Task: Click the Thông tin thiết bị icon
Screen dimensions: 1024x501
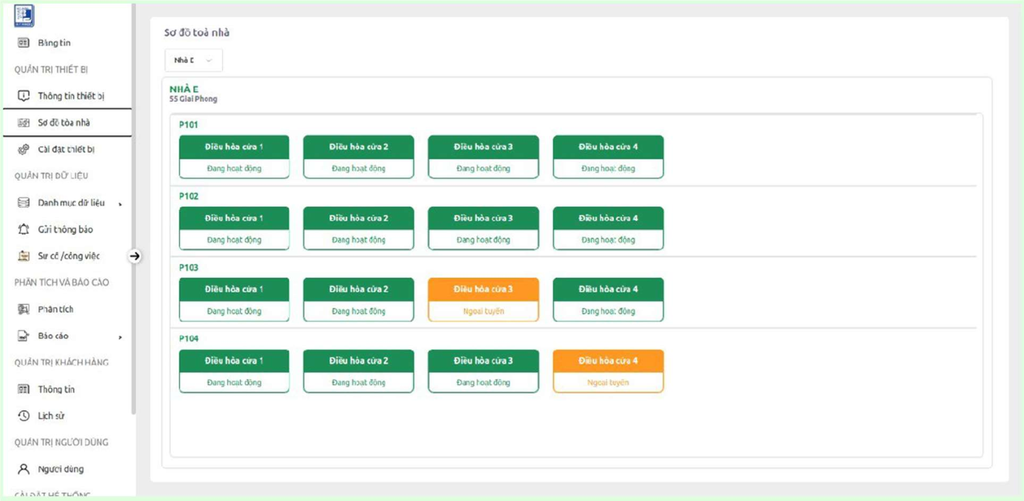Action: coord(24,96)
